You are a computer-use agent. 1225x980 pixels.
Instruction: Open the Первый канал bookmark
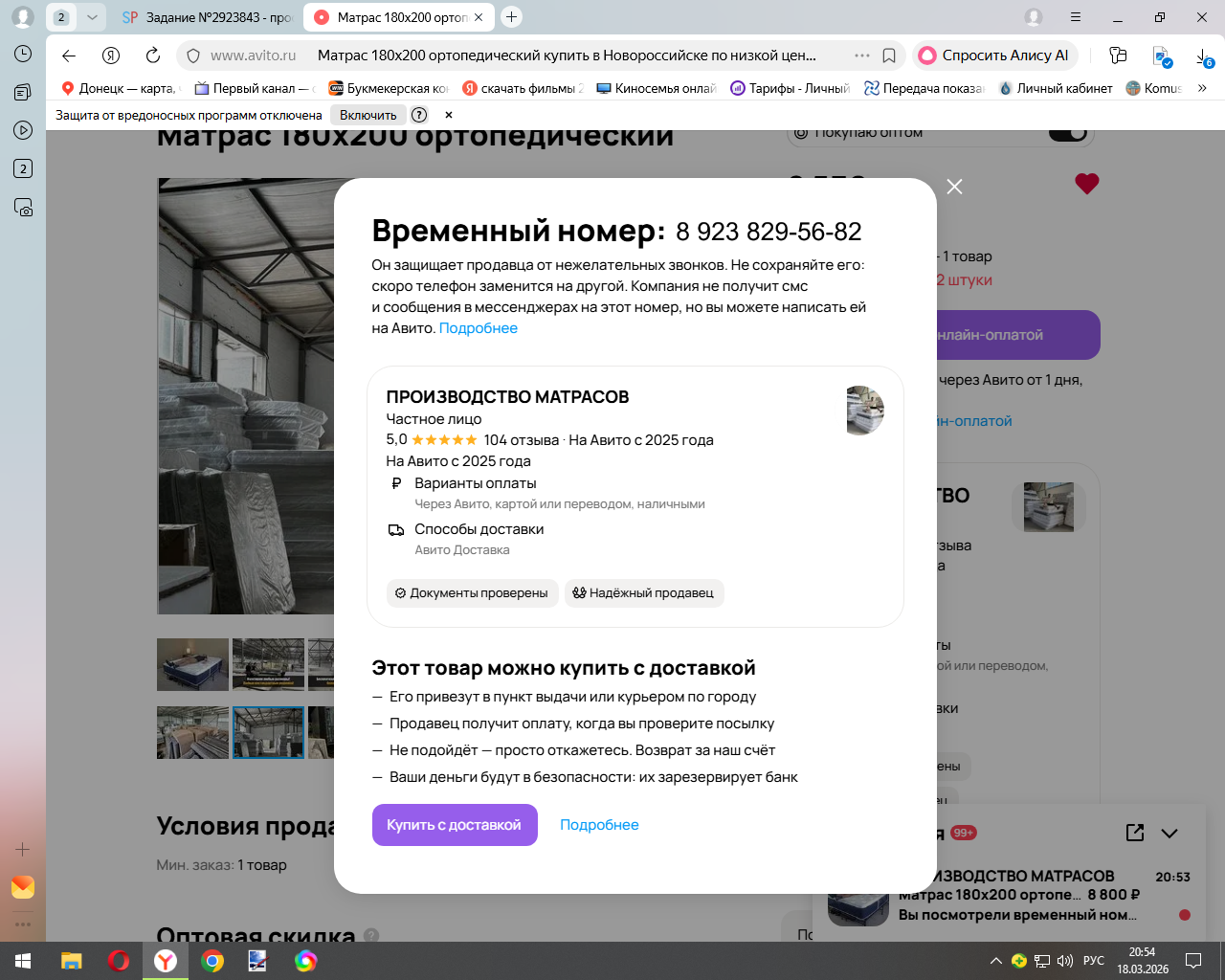click(x=255, y=88)
